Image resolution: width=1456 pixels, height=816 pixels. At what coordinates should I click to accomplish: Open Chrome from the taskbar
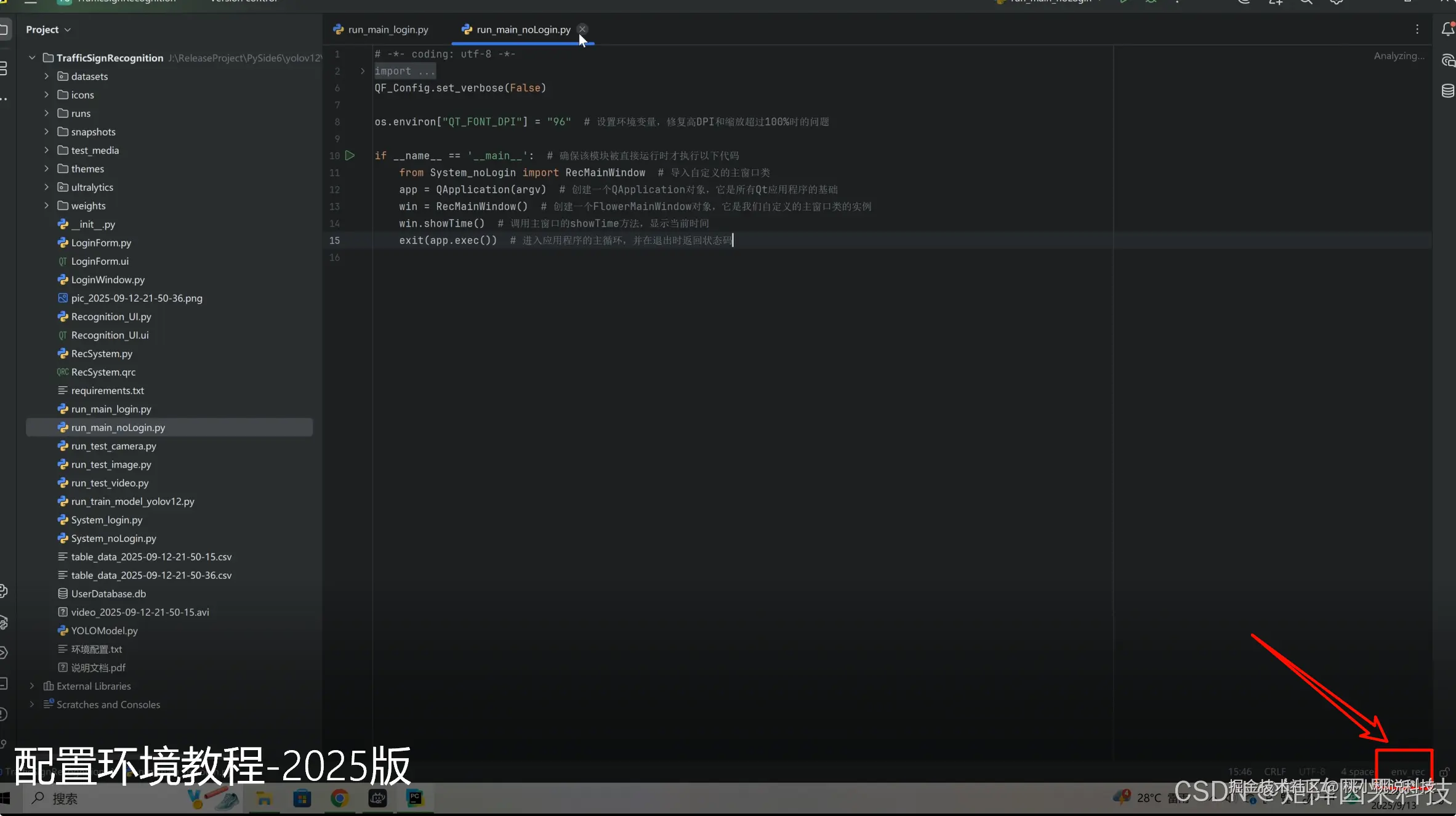339,798
